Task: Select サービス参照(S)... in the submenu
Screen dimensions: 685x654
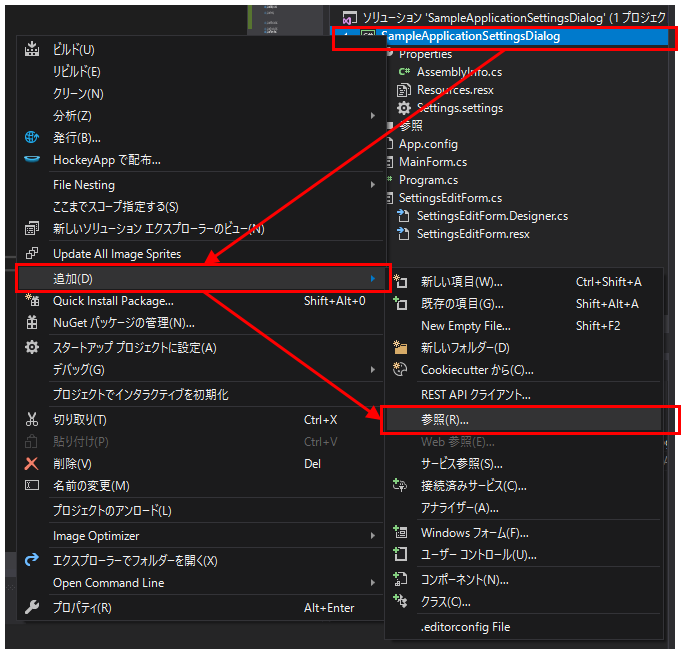Action: pyautogui.click(x=462, y=463)
